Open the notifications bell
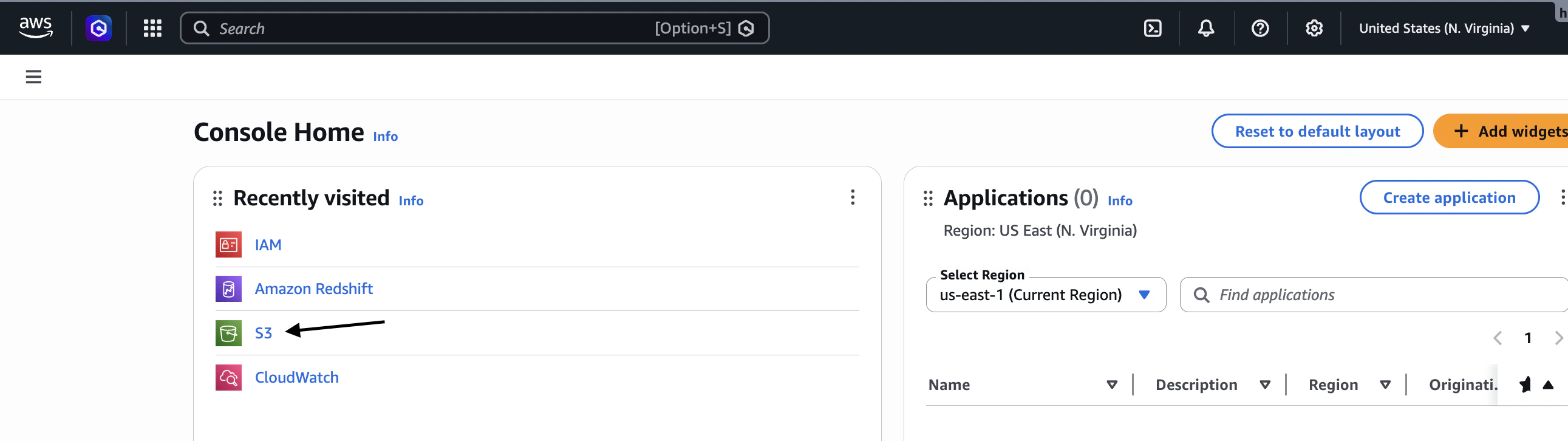Viewport: 1568px width, 441px height. pos(1206,28)
